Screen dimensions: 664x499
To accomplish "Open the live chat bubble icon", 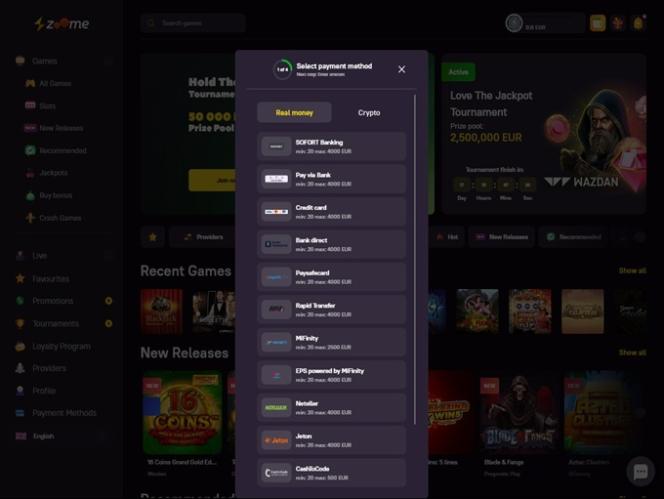I will pyautogui.click(x=640, y=471).
